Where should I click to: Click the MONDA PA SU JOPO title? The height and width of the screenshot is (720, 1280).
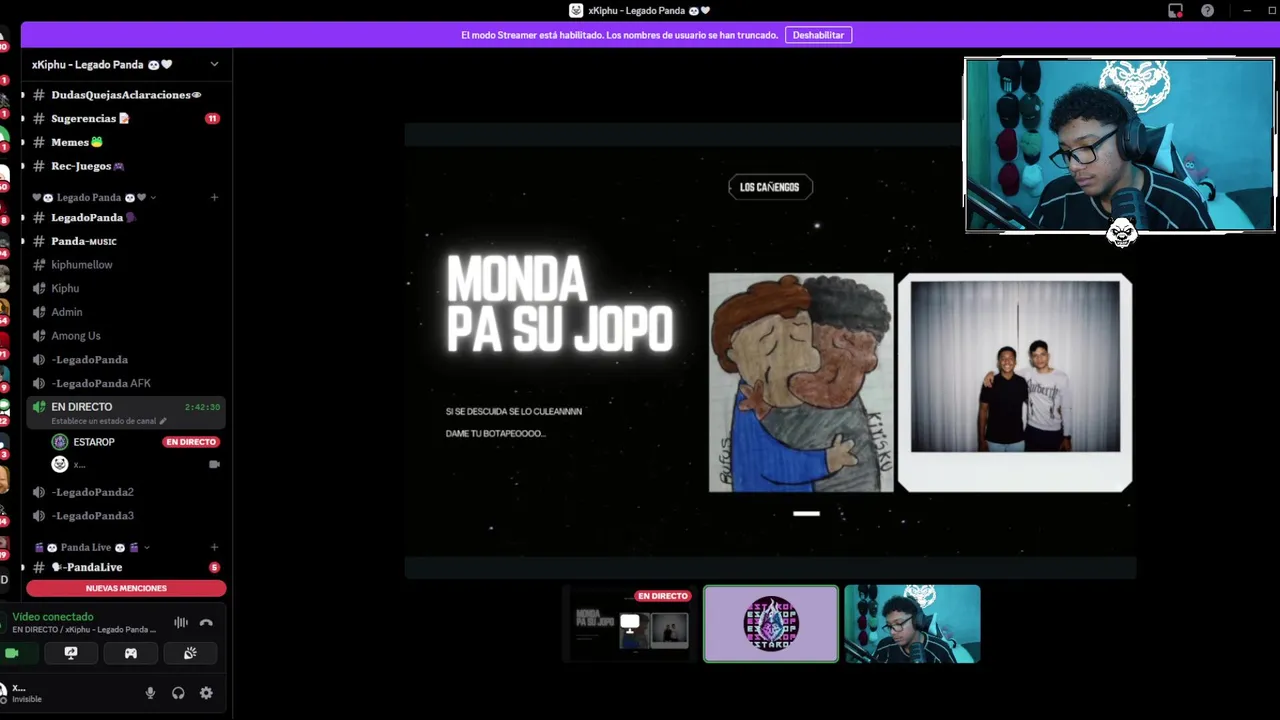point(560,304)
